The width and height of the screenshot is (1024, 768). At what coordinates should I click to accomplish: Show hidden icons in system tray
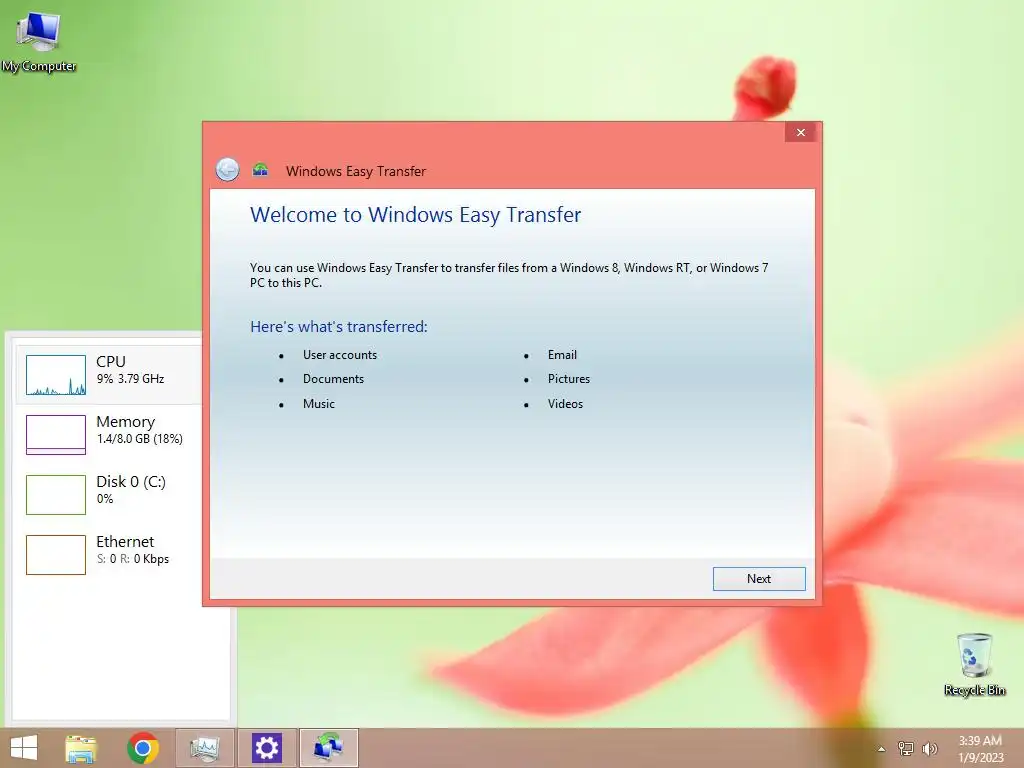pos(881,749)
